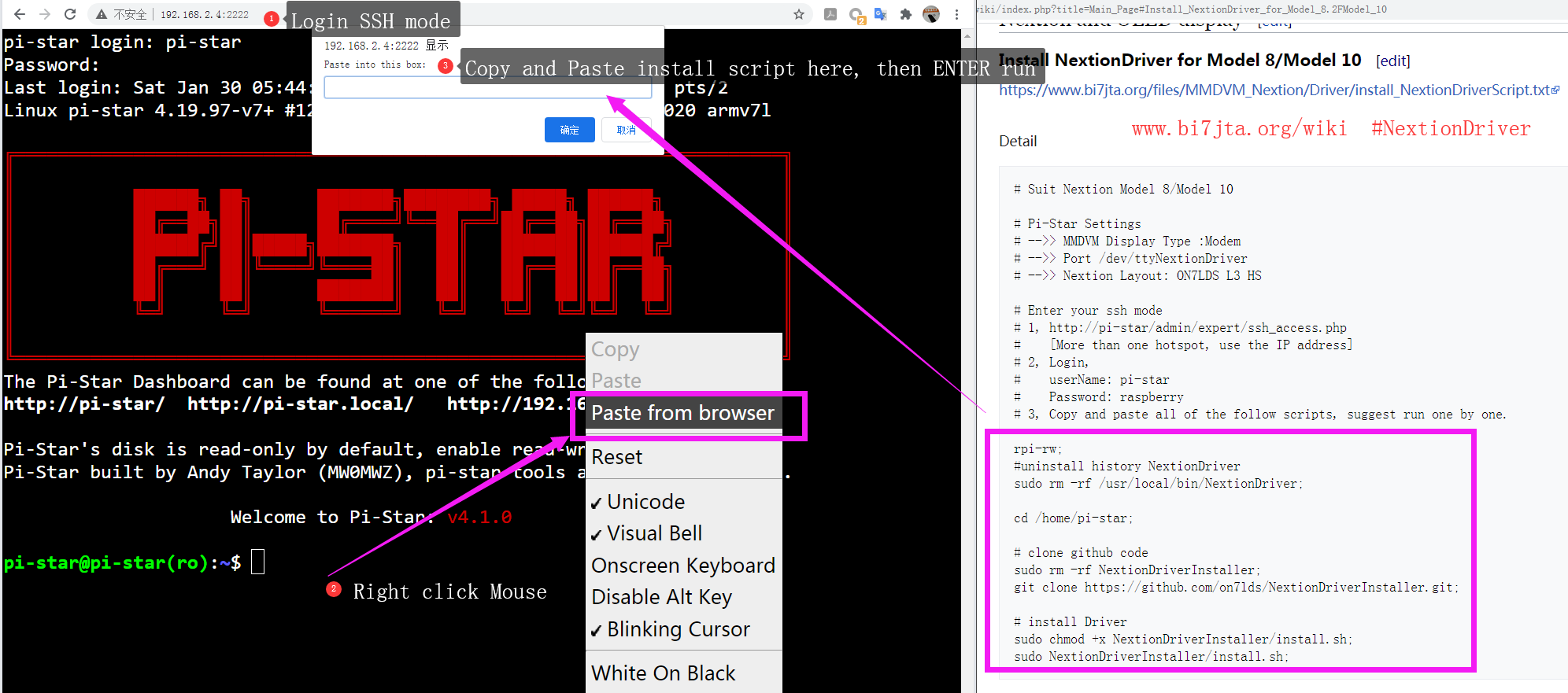Click the Google Translate extension icon
The width and height of the screenshot is (1568, 693).
click(x=881, y=14)
